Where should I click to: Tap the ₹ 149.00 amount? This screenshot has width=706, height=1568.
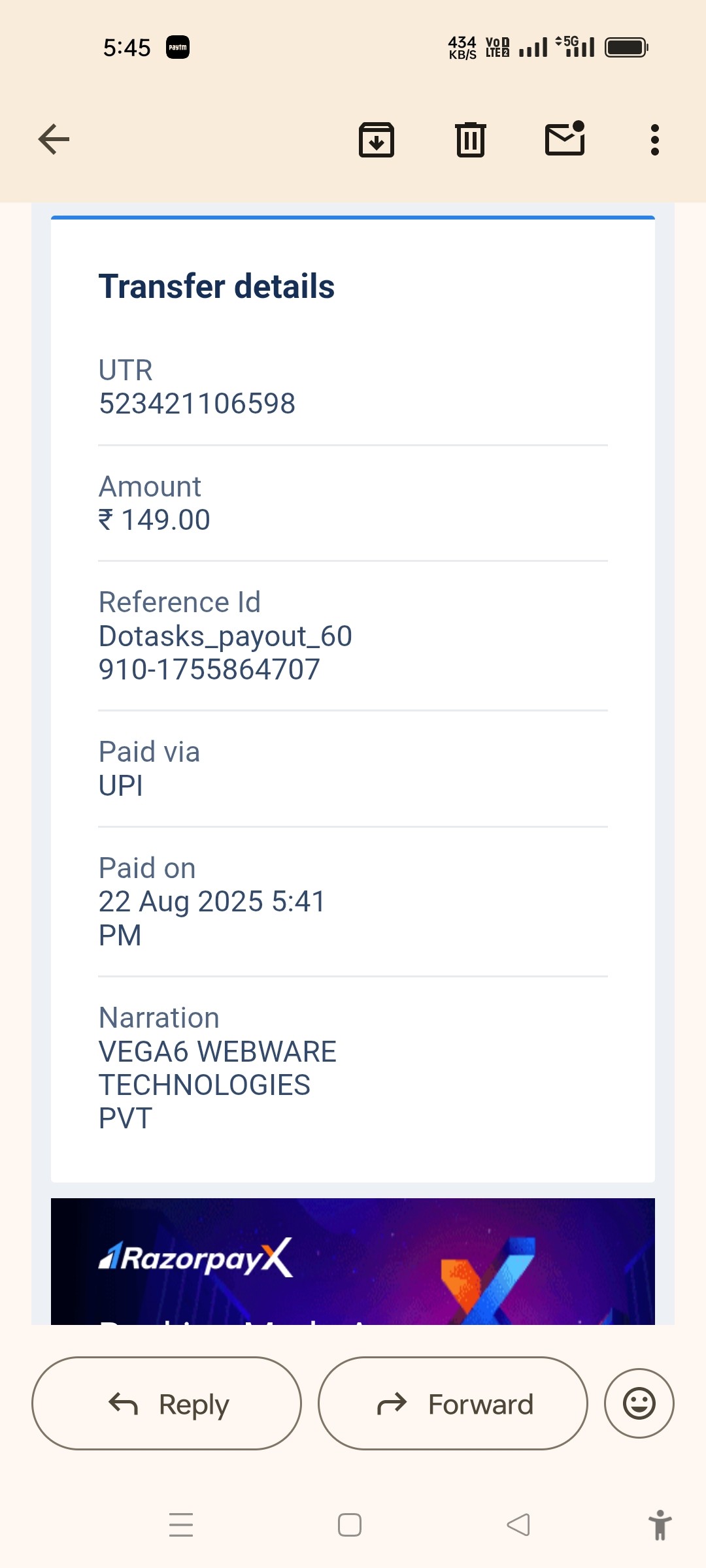click(154, 520)
